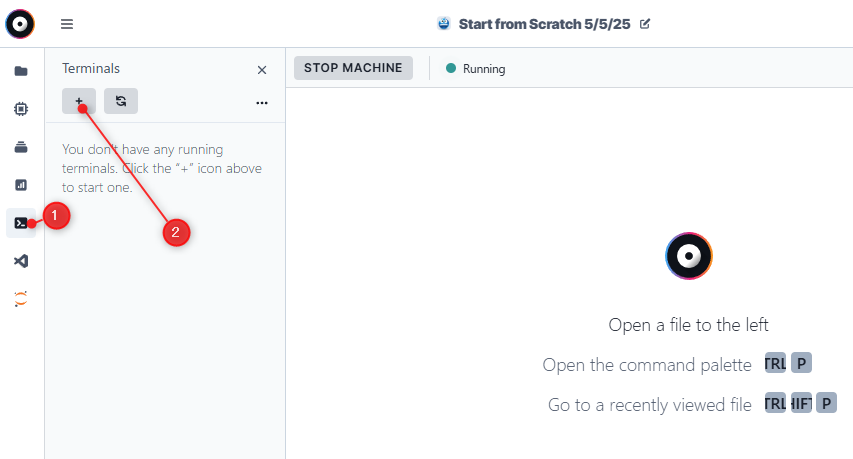
Task: Show the Datasets panel via the stack icon
Action: click(x=21, y=147)
